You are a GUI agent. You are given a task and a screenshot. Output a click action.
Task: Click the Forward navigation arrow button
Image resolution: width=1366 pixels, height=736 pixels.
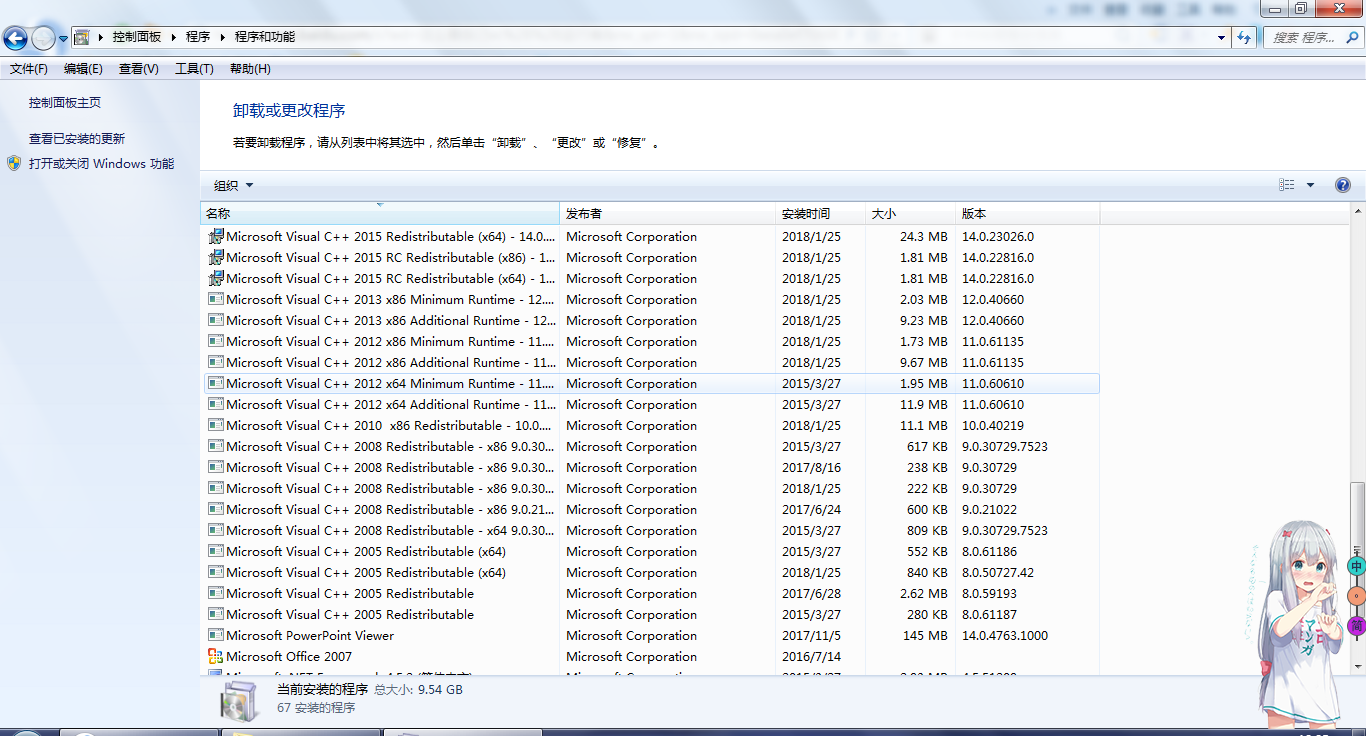click(43, 39)
